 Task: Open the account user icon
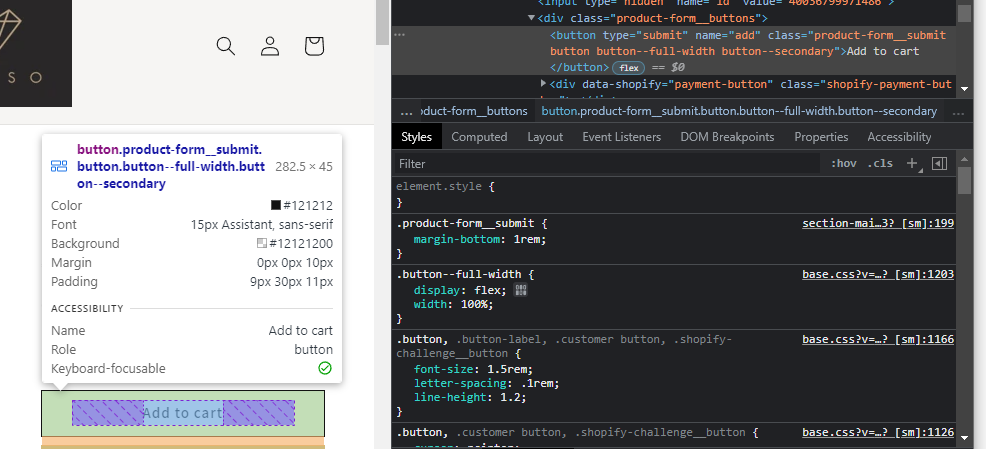click(270, 46)
